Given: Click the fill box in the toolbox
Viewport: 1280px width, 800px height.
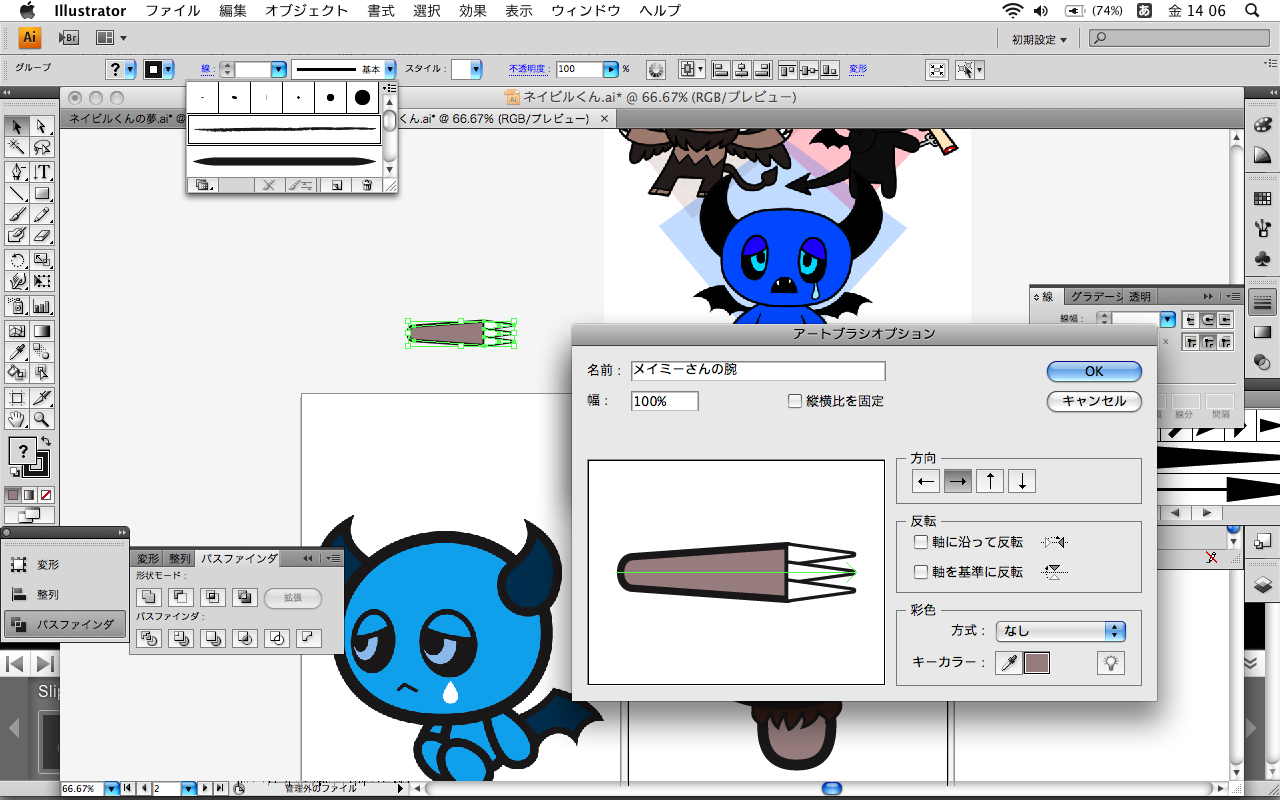Looking at the screenshot, I should 22,451.
